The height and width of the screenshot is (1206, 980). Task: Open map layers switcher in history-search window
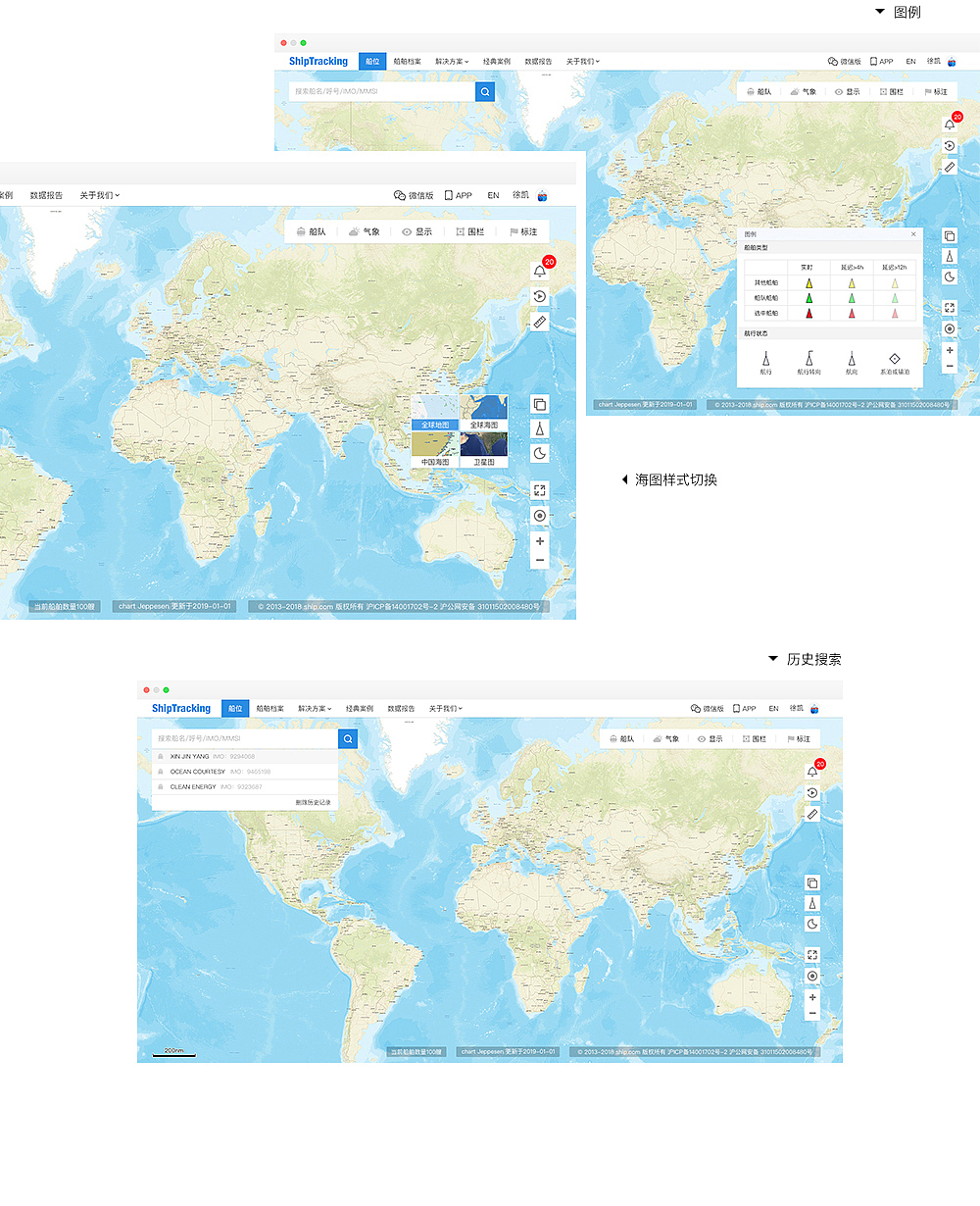[812, 882]
